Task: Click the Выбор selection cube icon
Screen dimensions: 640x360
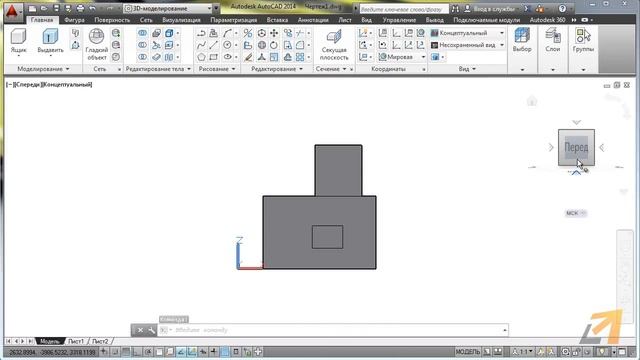Action: click(x=522, y=40)
